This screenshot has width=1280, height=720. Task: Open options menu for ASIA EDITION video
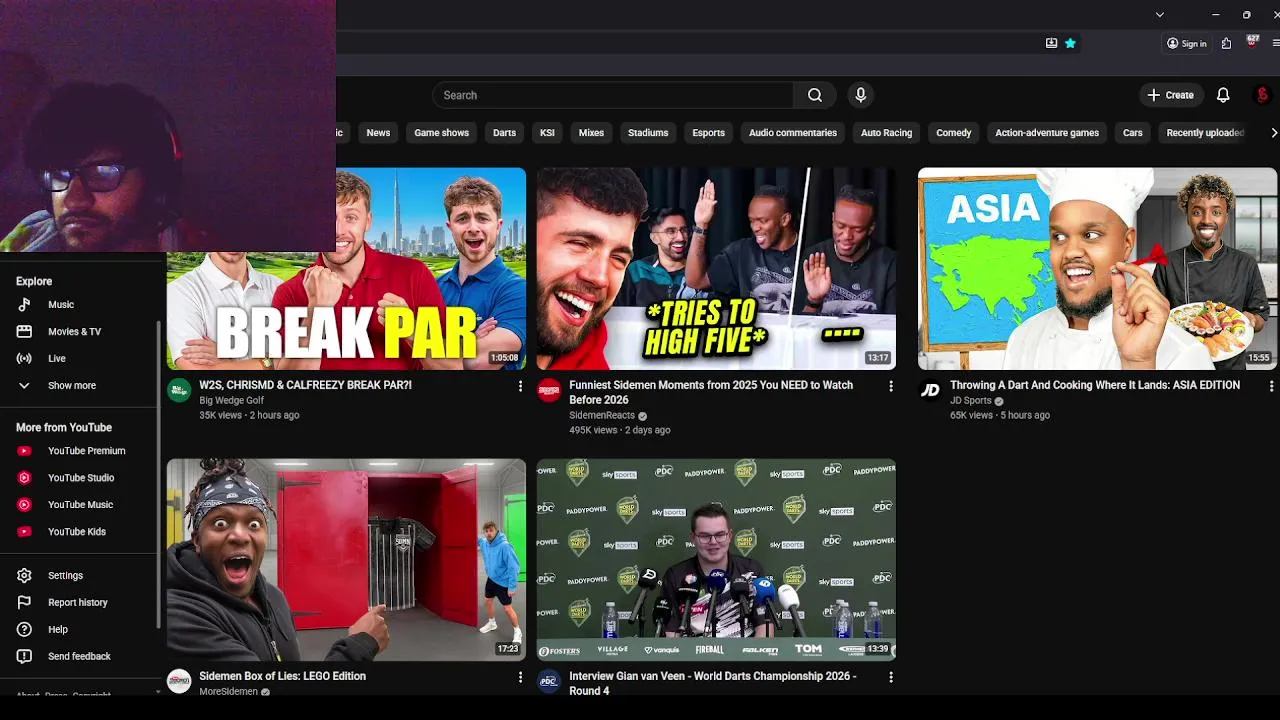click(1271, 386)
